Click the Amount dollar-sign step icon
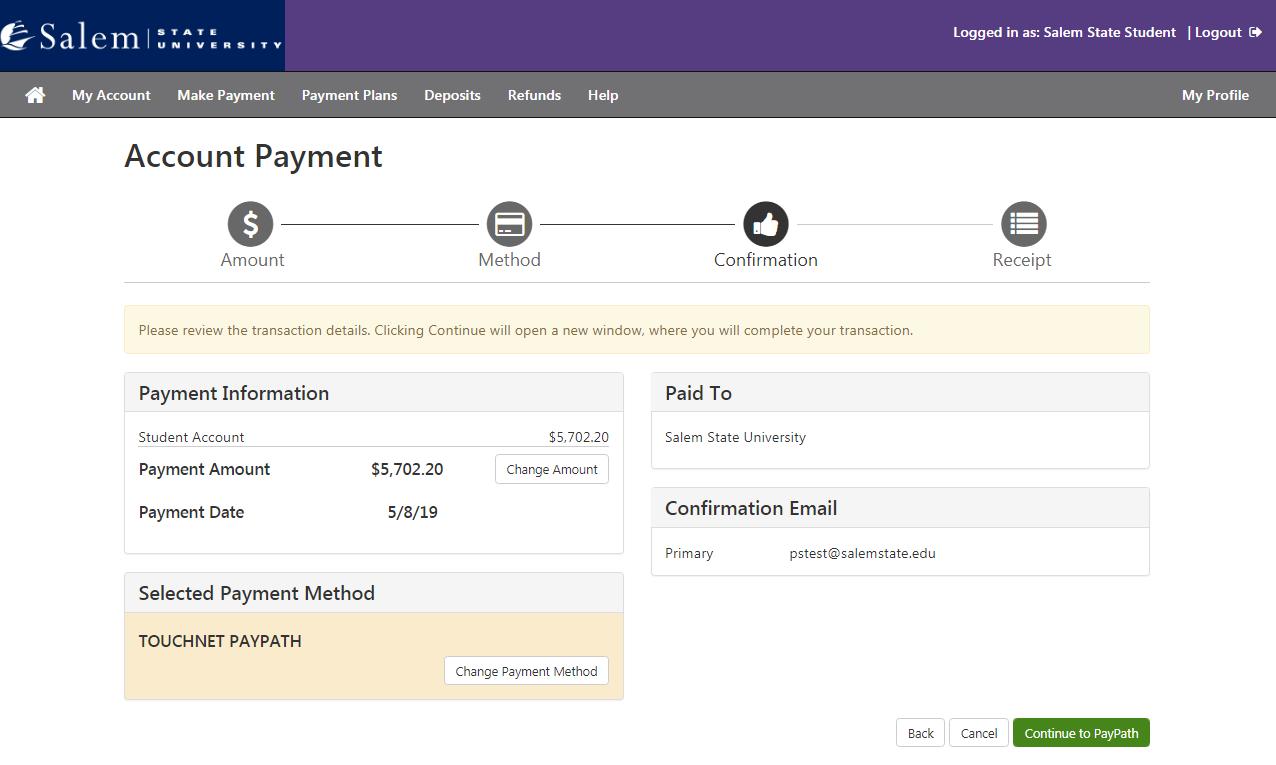Screen dimensions: 1276x765 [x=251, y=224]
